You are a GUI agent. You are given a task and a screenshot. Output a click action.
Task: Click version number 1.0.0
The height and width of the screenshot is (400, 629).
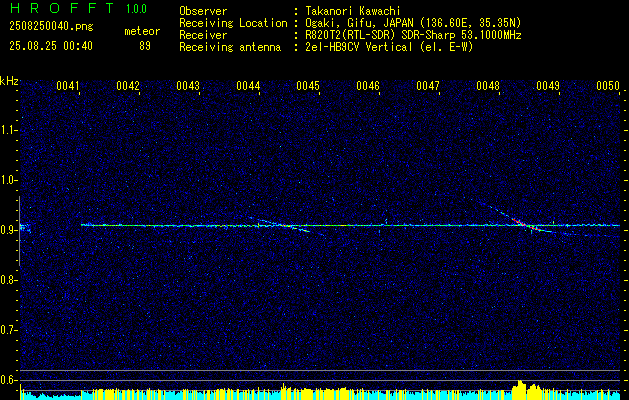(x=136, y=9)
